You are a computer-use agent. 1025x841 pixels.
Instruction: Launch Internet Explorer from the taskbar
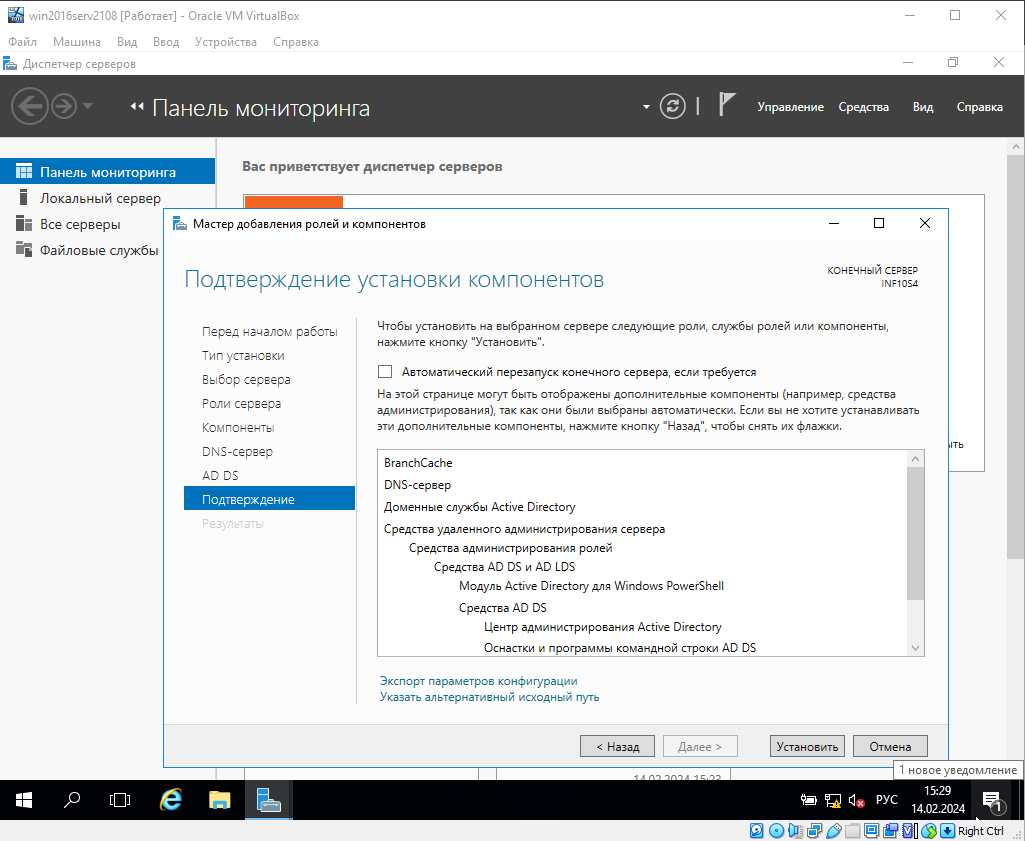point(171,800)
